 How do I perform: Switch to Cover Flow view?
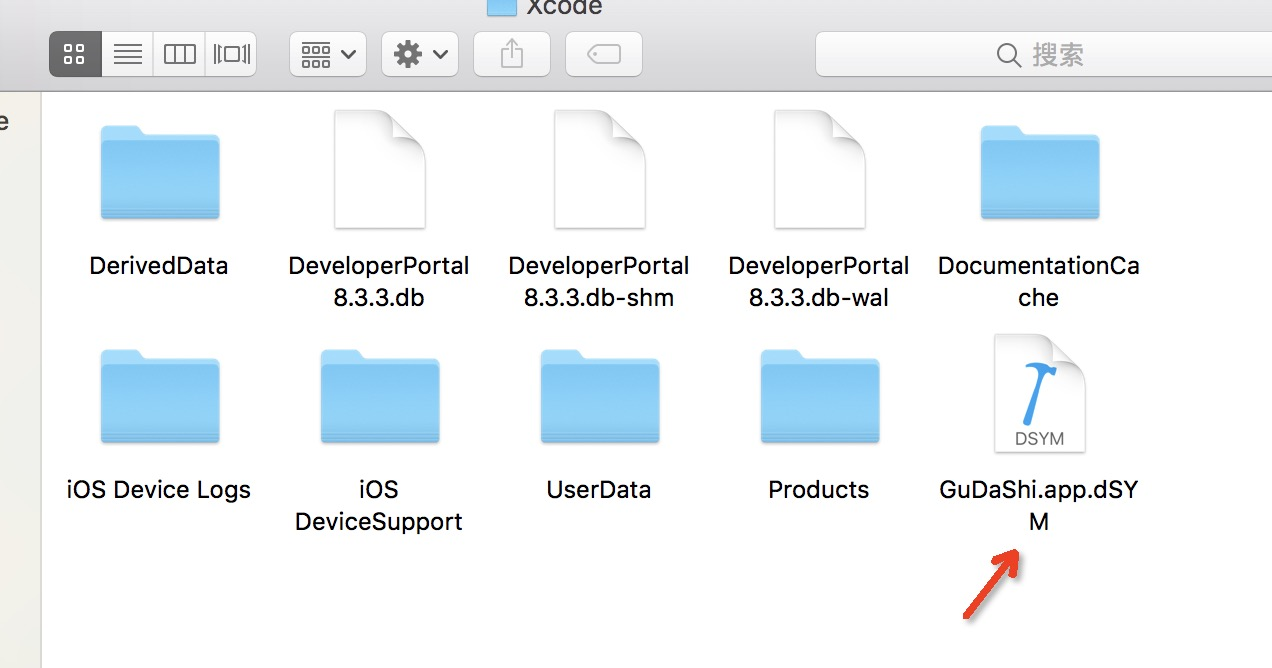[231, 54]
